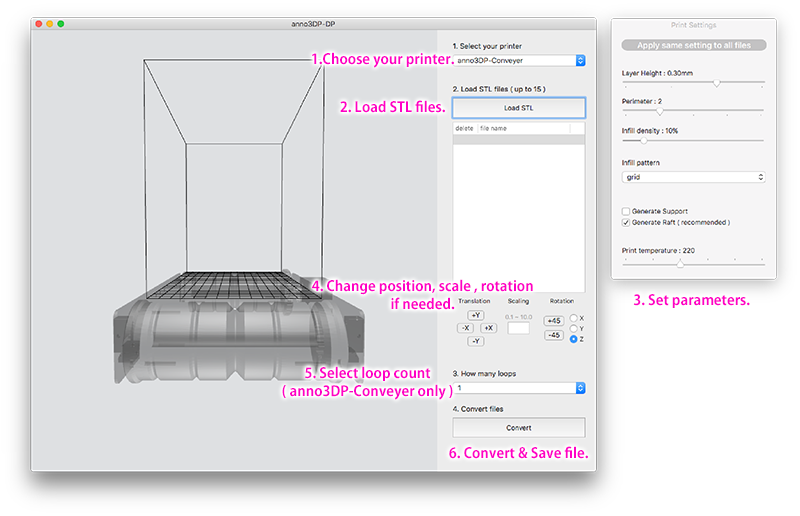Viewport: 800px width, 516px height.
Task: Rotate the model by -45 degrees
Action: [553, 335]
